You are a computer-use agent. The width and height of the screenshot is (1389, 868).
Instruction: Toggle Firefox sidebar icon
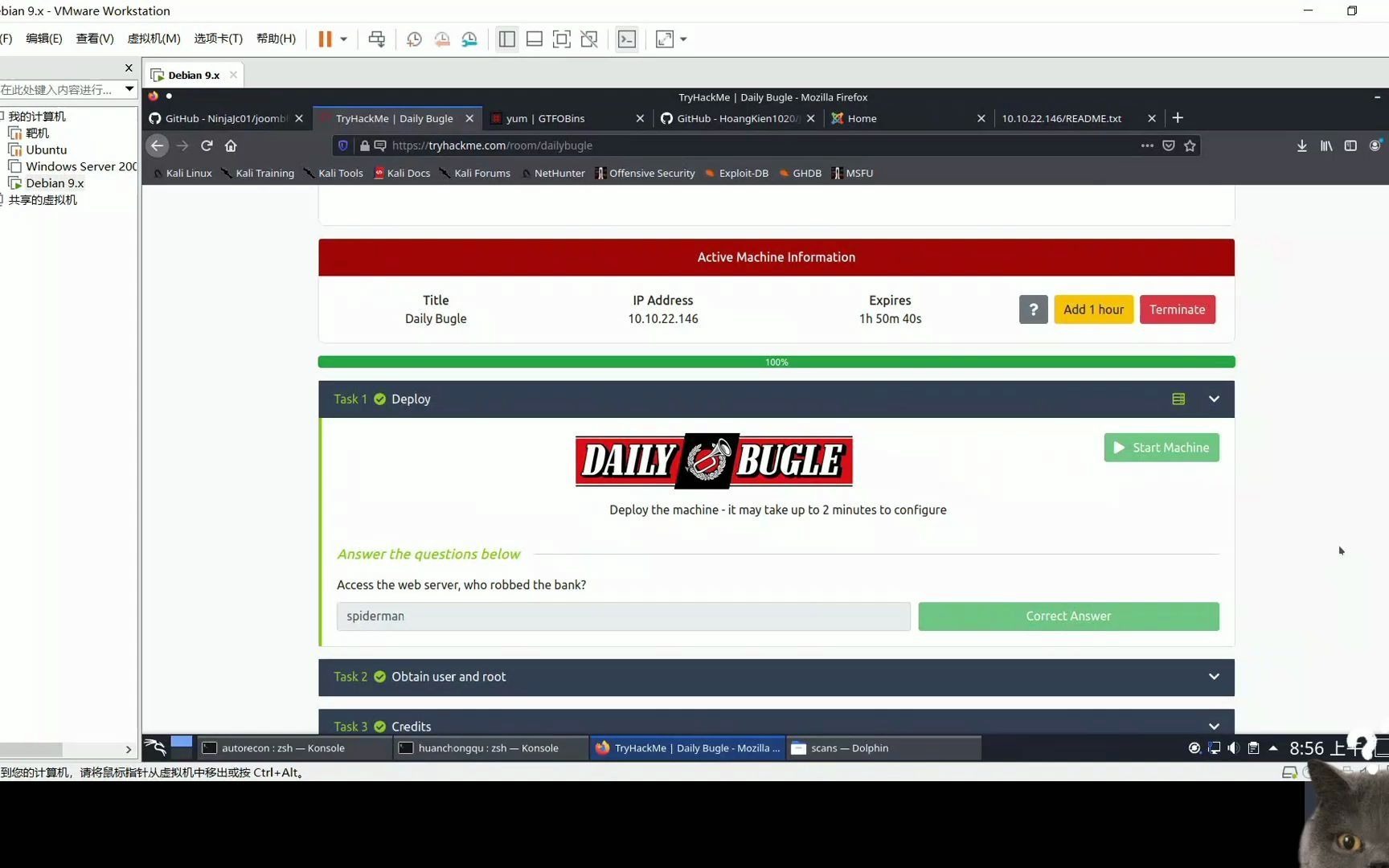click(1350, 145)
